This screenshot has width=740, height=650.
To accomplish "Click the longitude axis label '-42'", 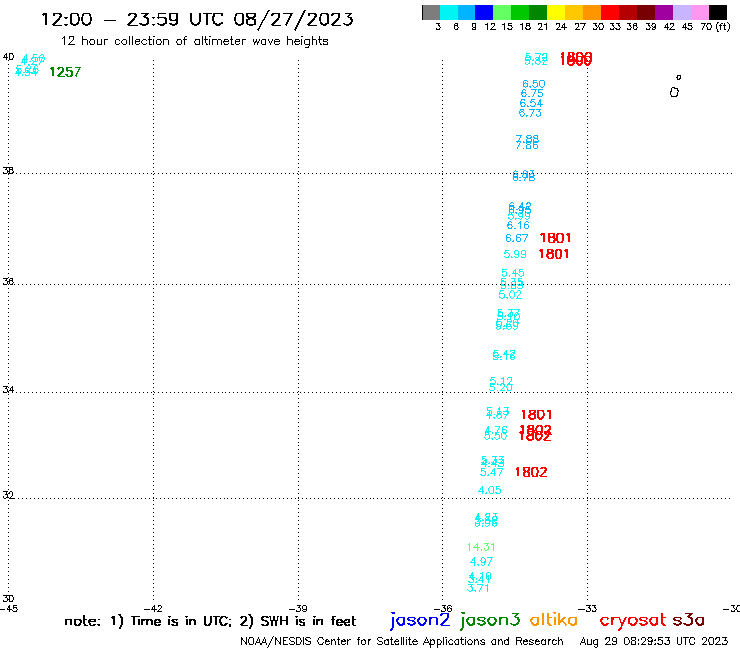I will (153, 609).
